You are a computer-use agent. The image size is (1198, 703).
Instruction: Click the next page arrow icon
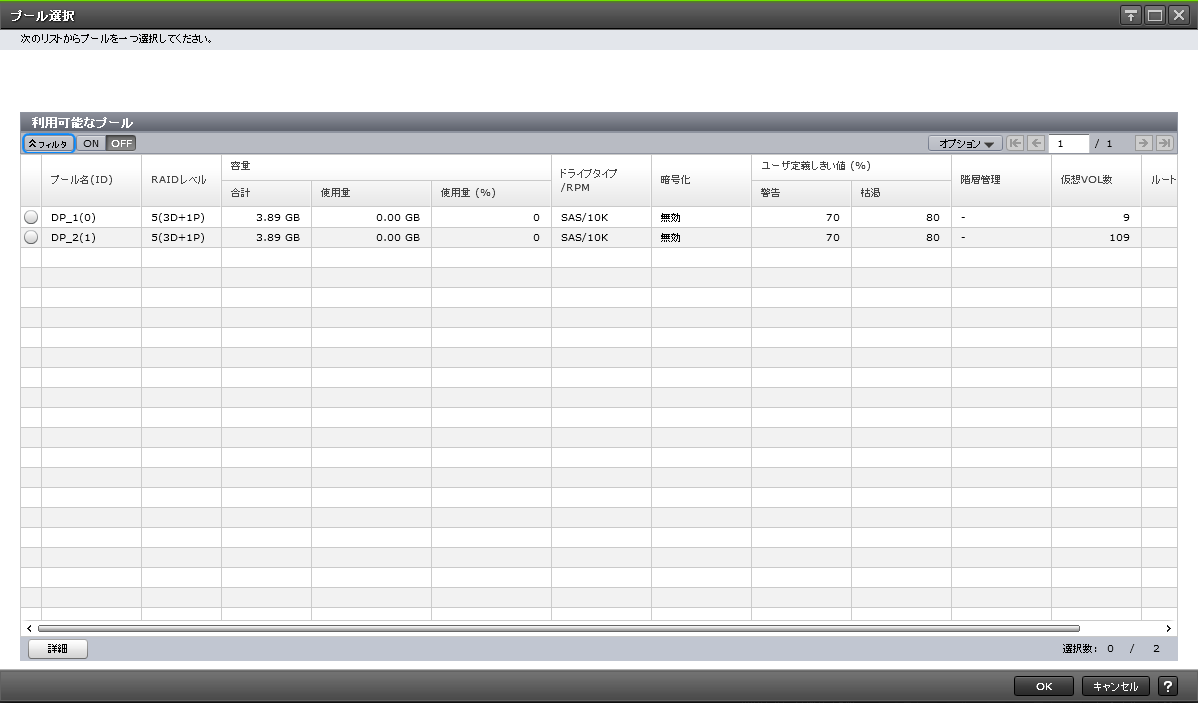pyautogui.click(x=1144, y=143)
